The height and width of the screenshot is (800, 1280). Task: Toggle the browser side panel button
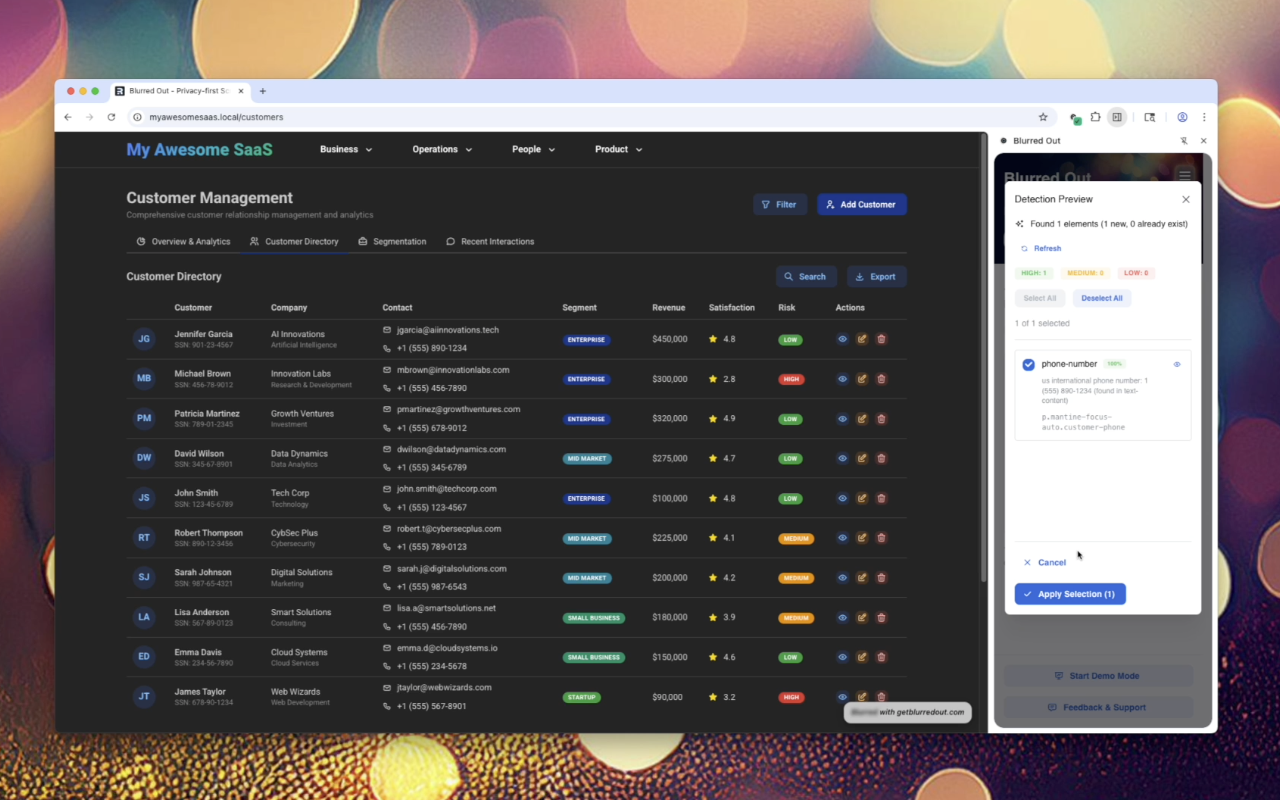pyautogui.click(x=1117, y=117)
